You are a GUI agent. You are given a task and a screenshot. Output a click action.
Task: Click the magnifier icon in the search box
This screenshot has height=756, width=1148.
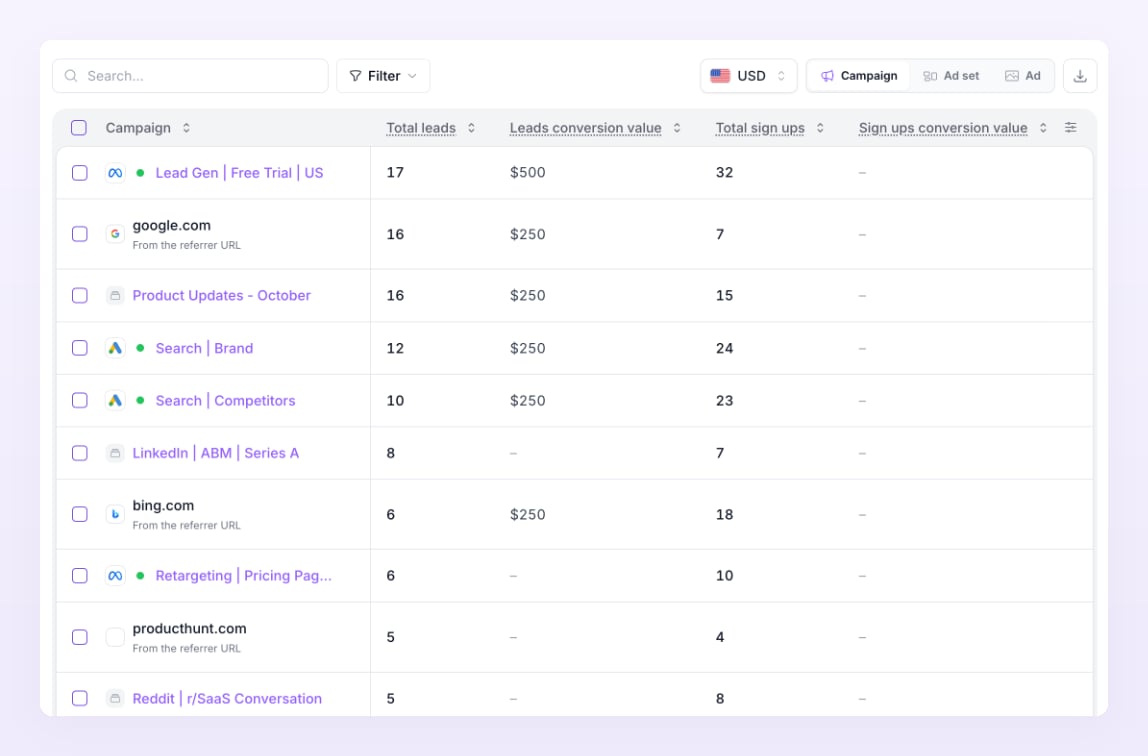point(71,76)
